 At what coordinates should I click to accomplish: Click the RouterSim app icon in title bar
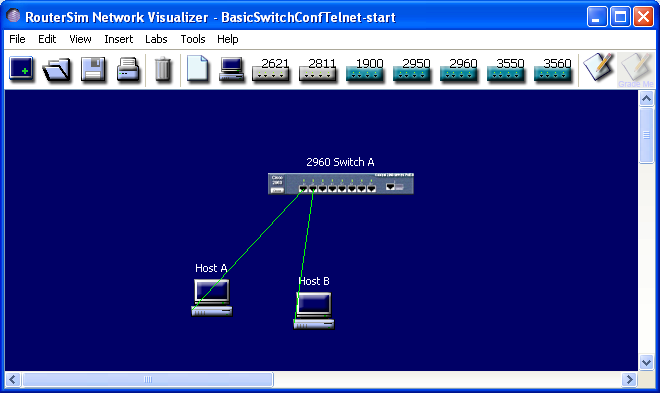tap(13, 16)
